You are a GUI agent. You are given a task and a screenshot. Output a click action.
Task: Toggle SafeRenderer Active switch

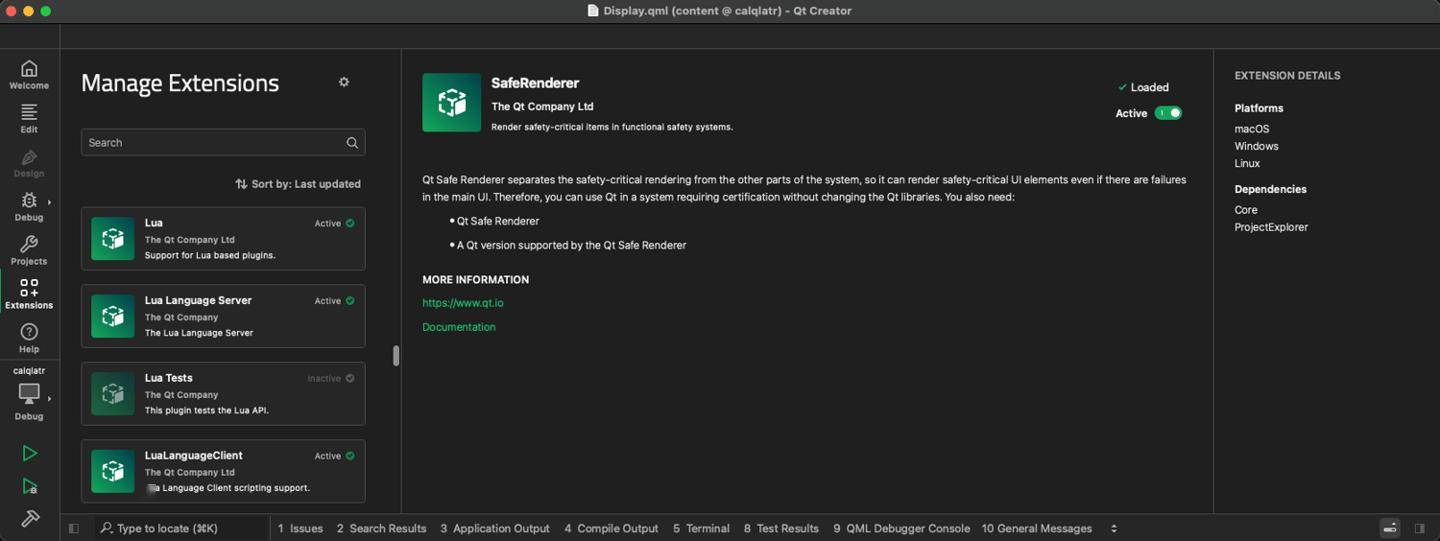1168,113
